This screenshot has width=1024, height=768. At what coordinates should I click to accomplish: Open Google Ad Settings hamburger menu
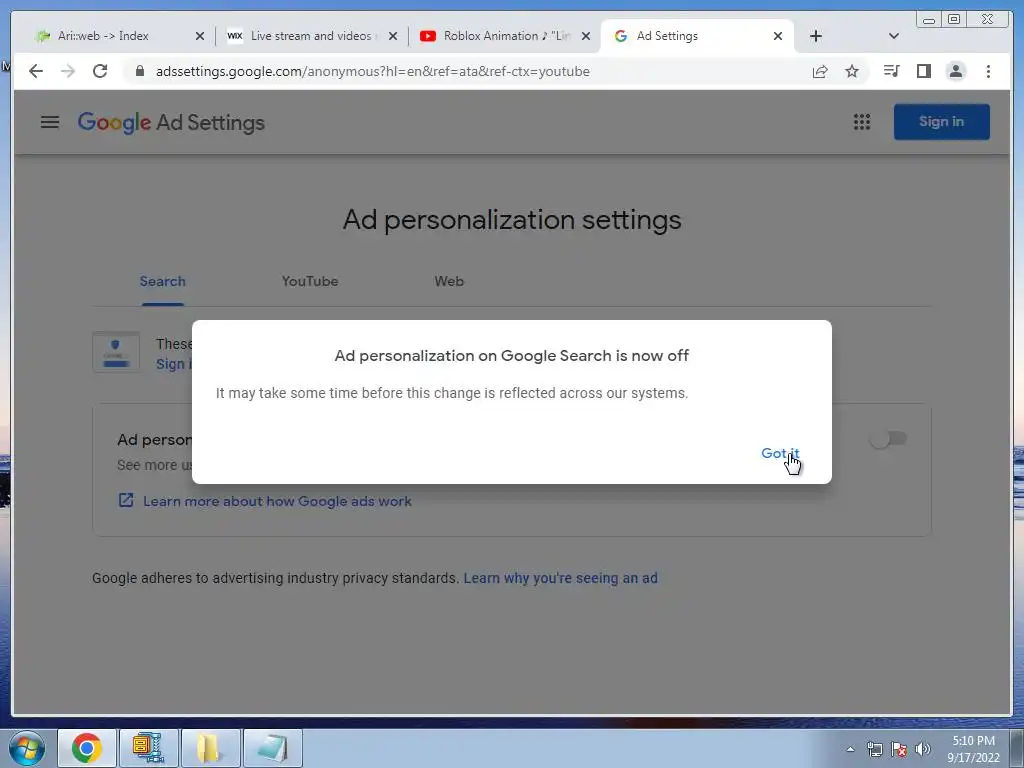(x=50, y=122)
